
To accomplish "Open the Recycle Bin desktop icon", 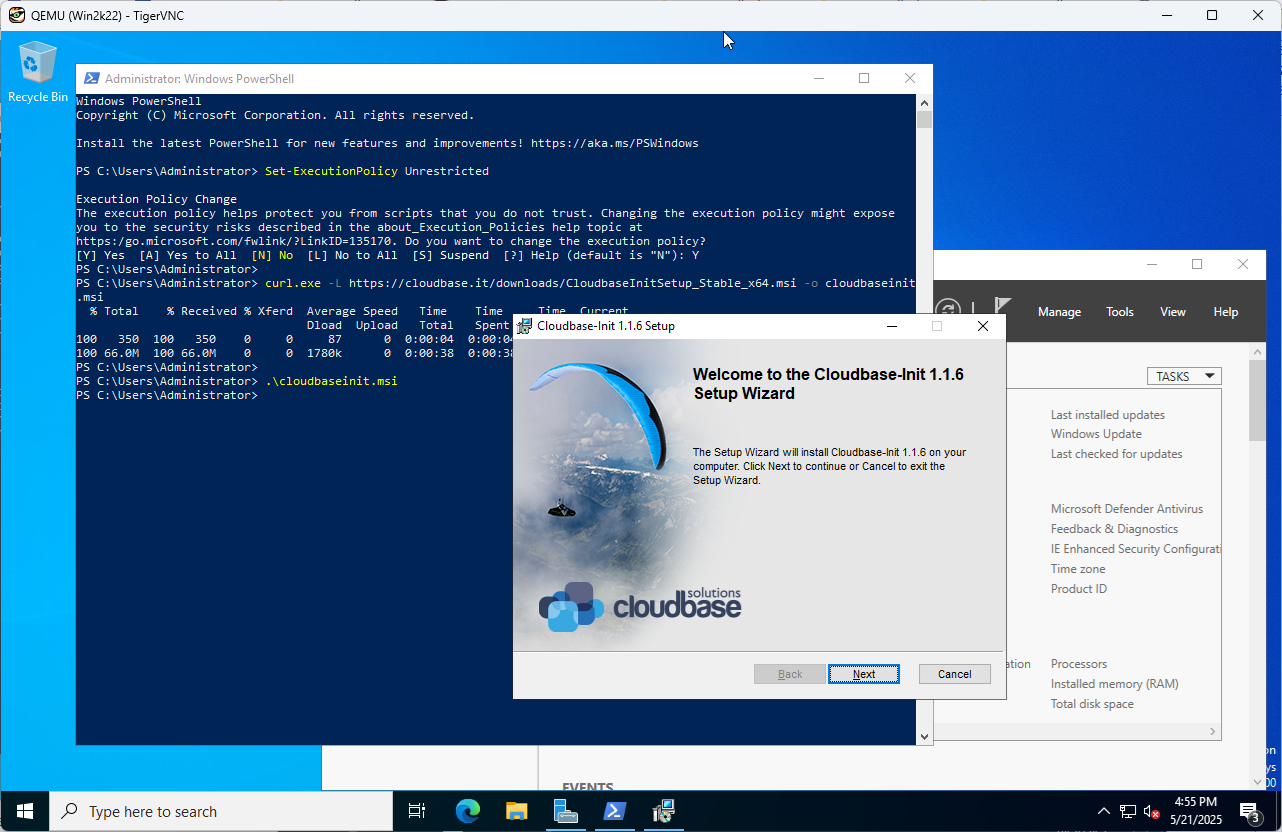I will tap(37, 72).
